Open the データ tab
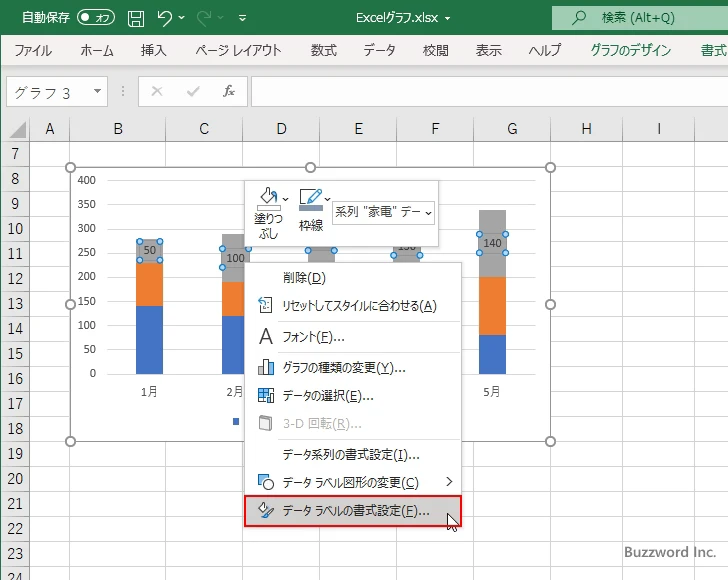 point(379,50)
